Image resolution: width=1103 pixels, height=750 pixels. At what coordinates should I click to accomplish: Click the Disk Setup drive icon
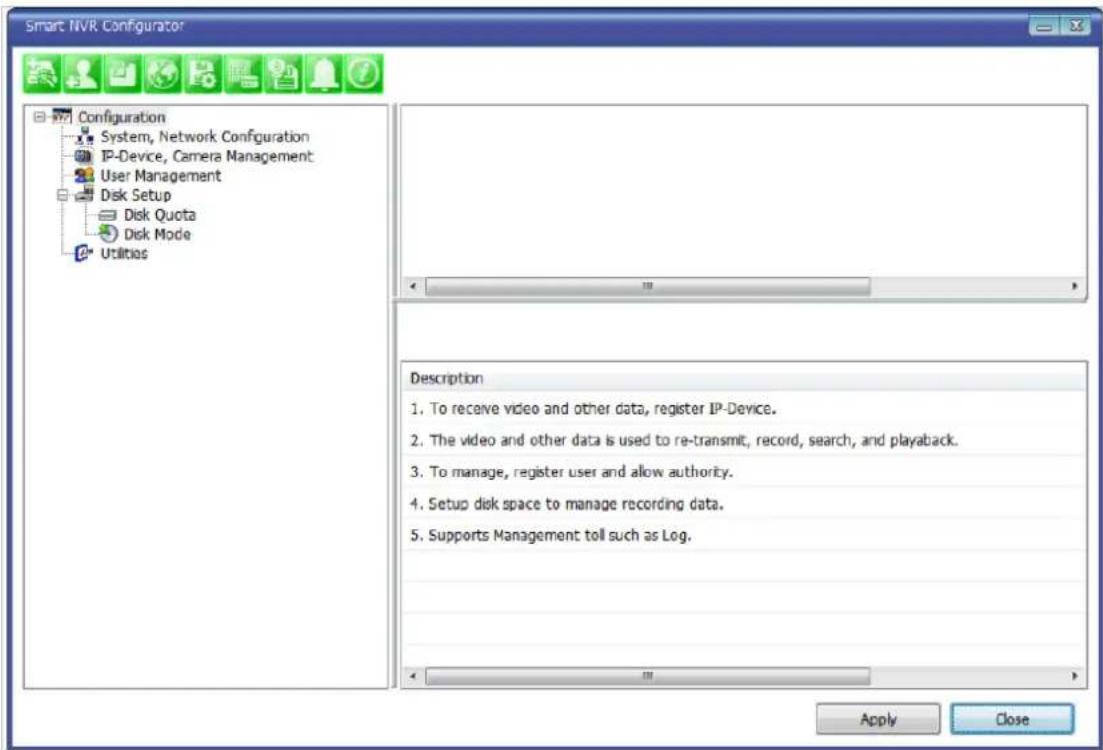[84, 194]
